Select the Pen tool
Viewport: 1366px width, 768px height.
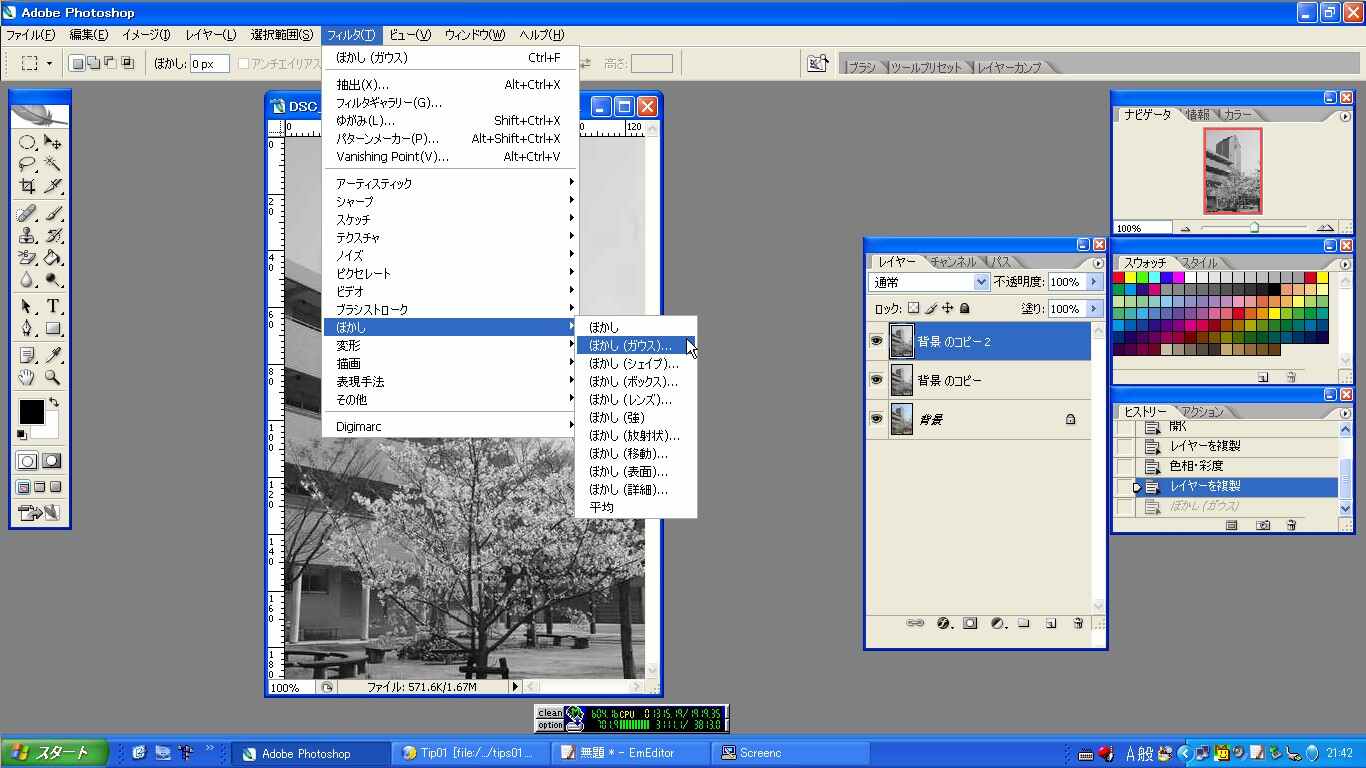click(27, 329)
